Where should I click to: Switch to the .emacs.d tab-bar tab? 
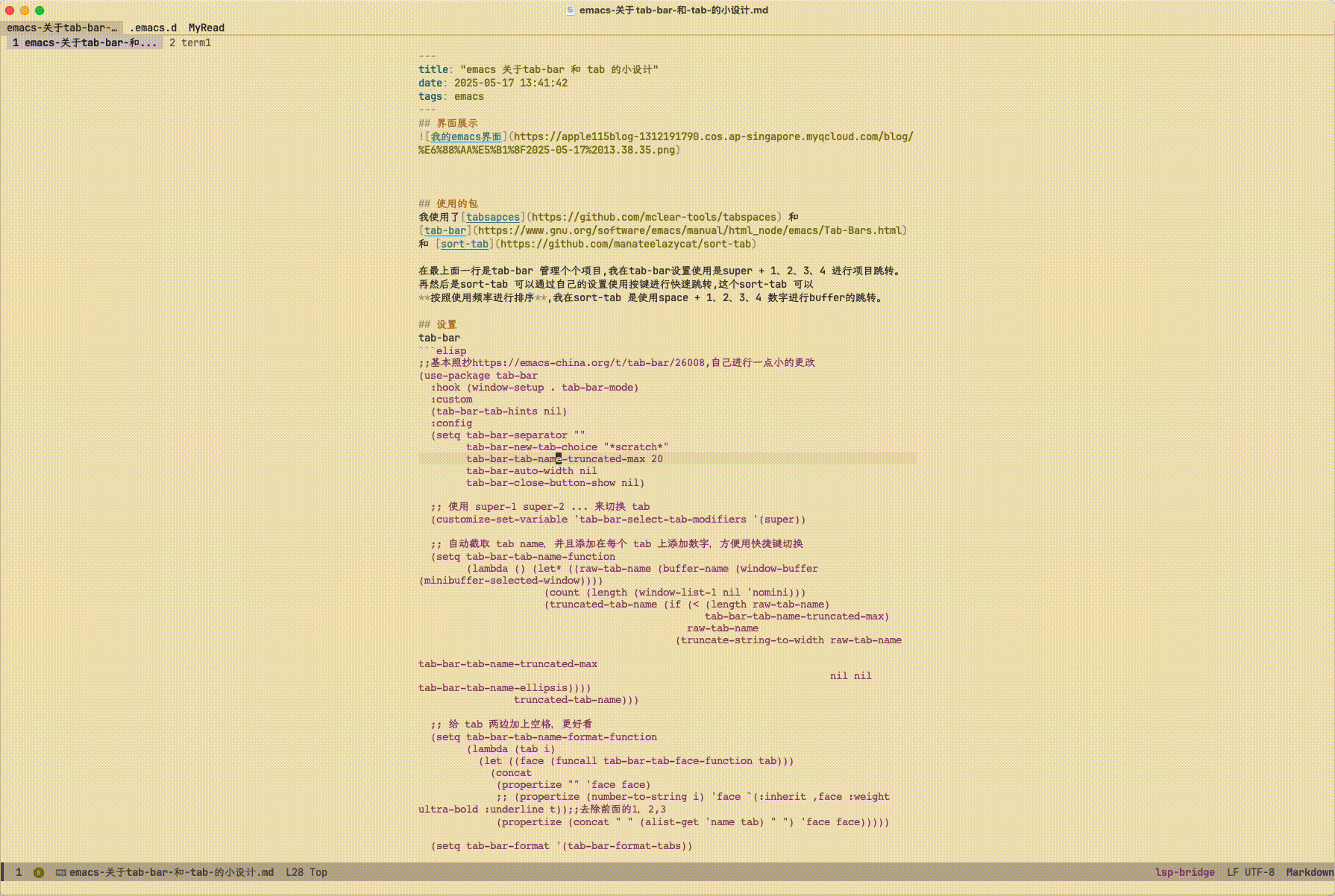153,28
